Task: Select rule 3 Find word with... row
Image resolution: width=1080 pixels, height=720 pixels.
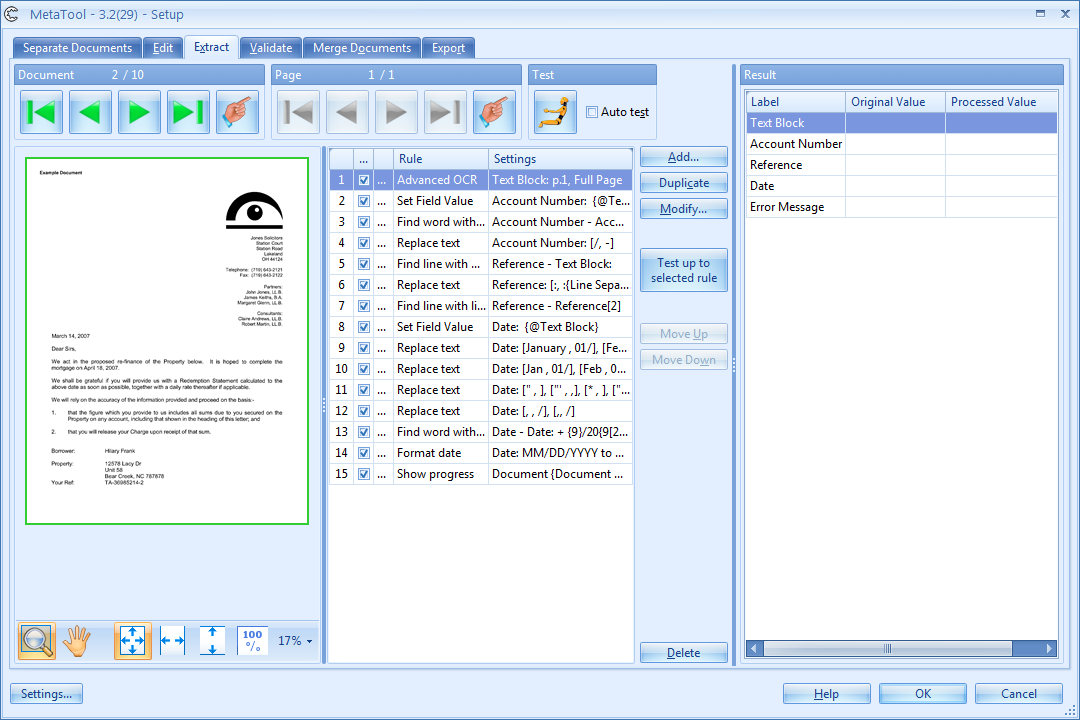Action: point(481,222)
